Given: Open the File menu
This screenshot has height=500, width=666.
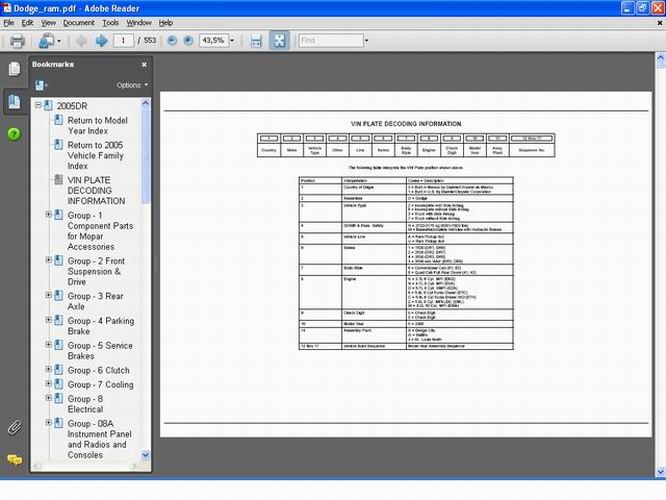Looking at the screenshot, I should coord(8,23).
